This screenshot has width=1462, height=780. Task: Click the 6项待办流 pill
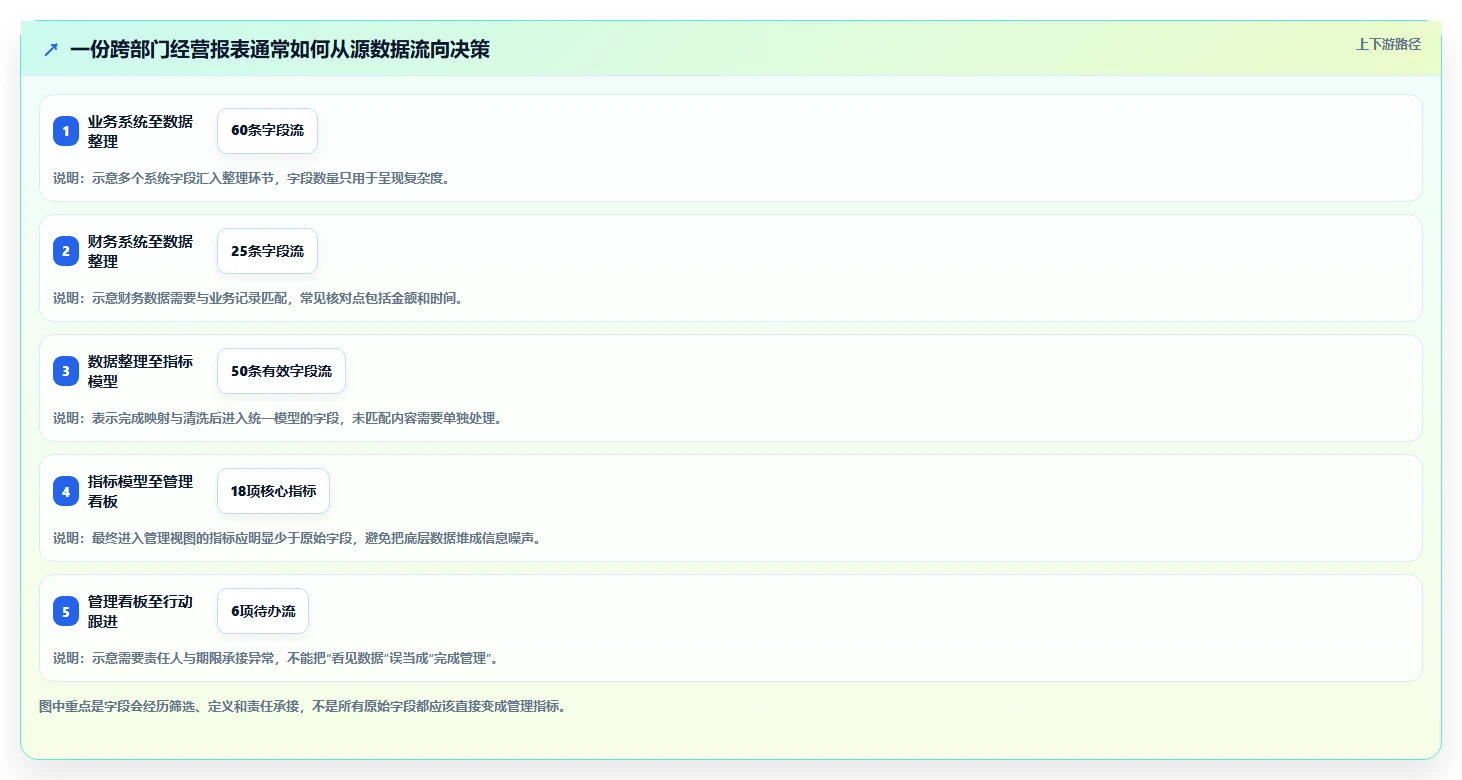[x=263, y=611]
